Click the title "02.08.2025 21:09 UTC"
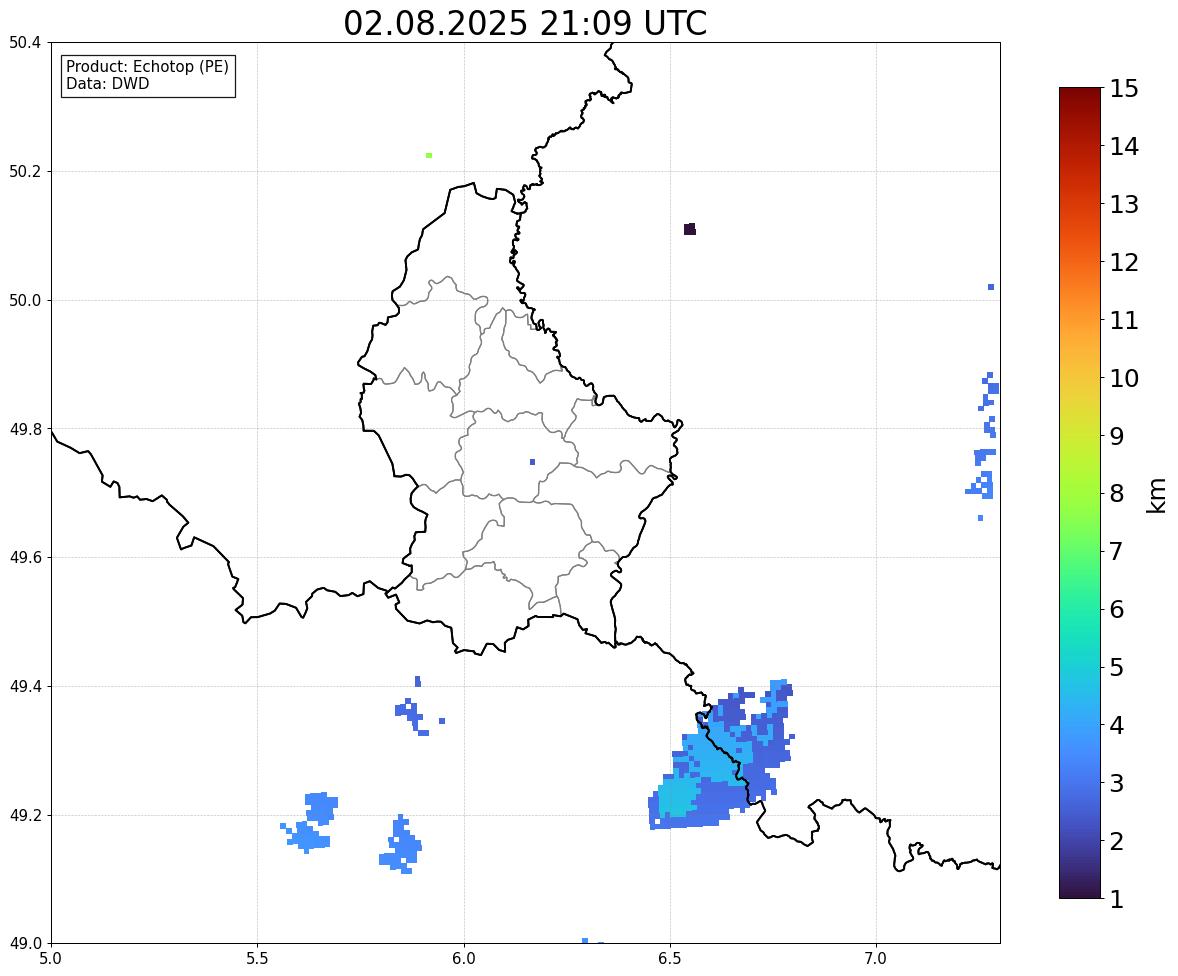The width and height of the screenshot is (1178, 976). (525, 23)
